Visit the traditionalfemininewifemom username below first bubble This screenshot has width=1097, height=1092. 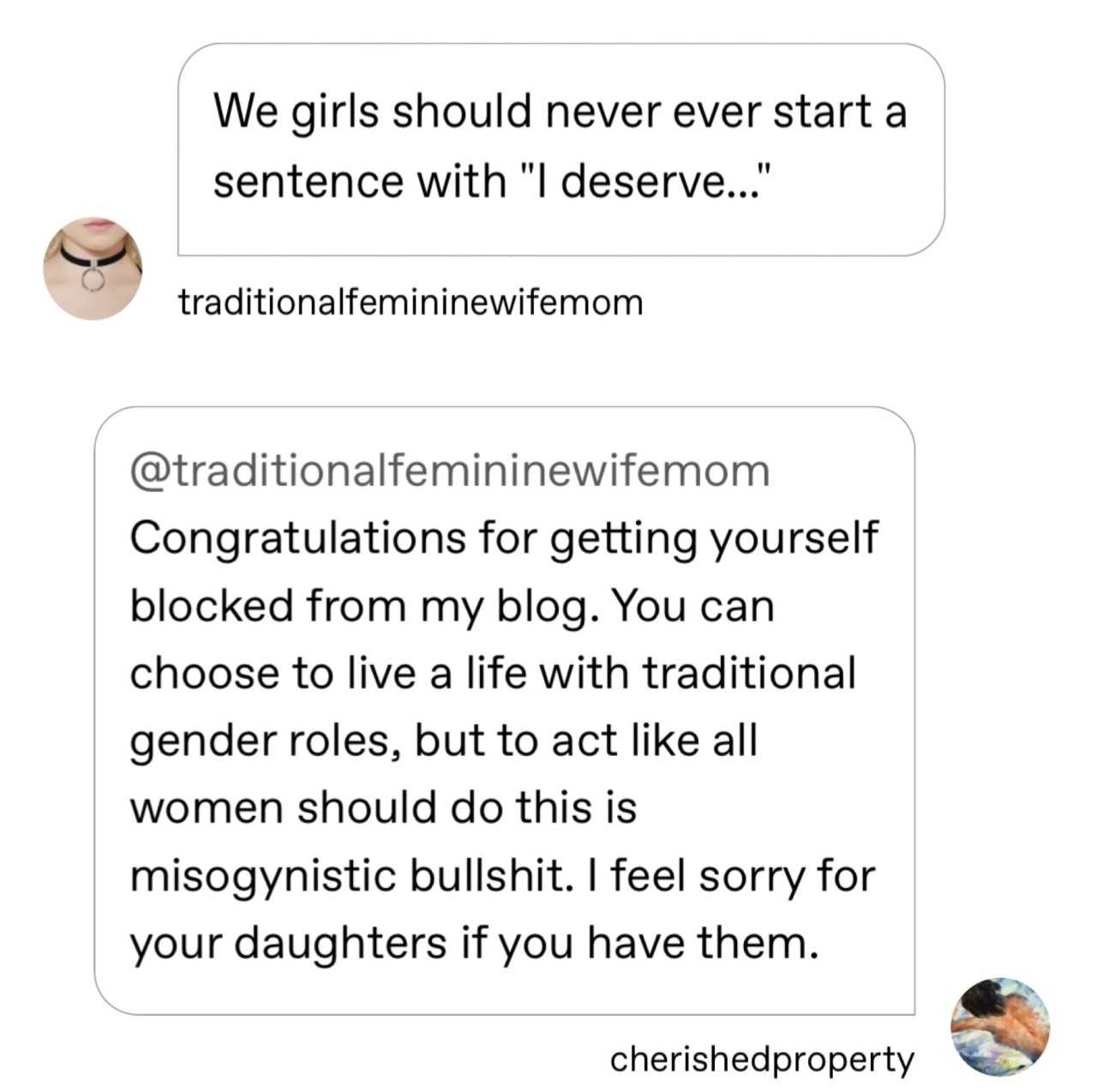point(411,303)
